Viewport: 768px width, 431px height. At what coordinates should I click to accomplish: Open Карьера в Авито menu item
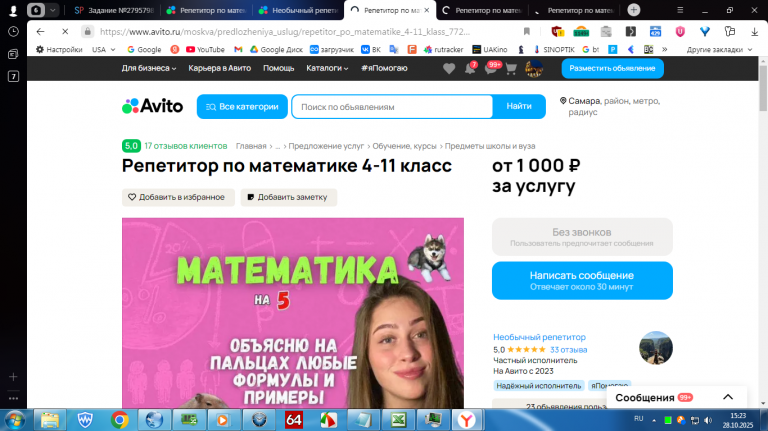point(219,68)
